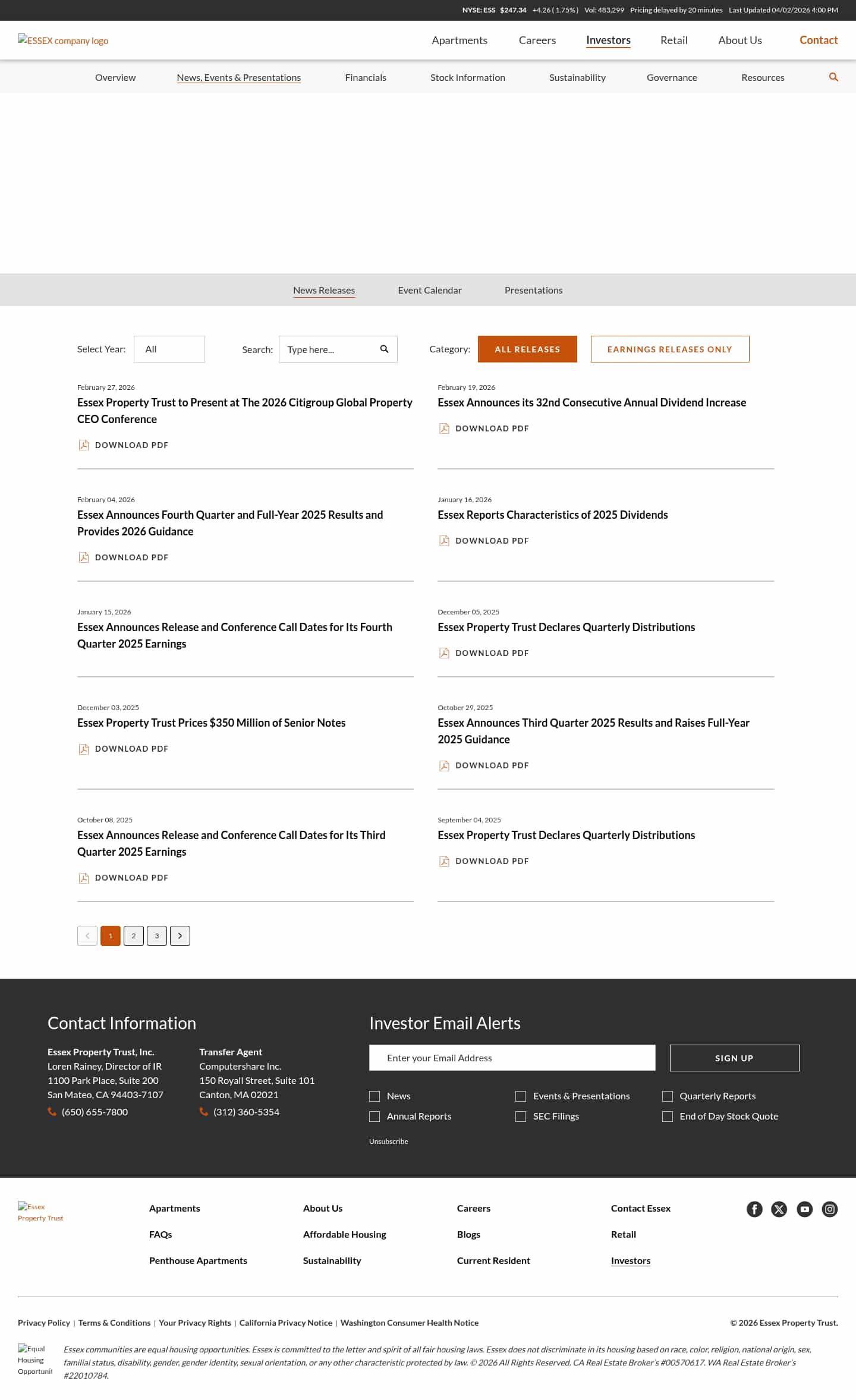Click the previous page arrow in pagination
This screenshot has height=1400, width=856.
87,936
